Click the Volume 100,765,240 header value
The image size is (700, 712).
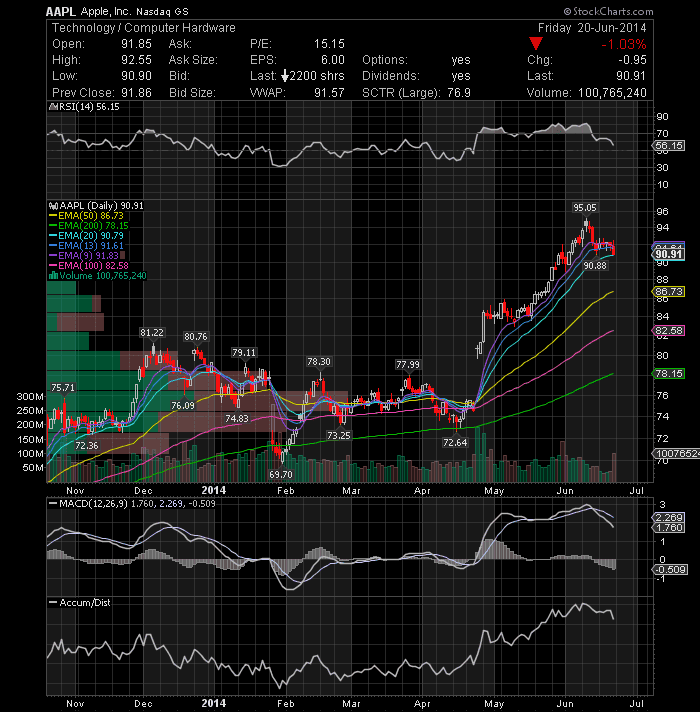(612, 93)
